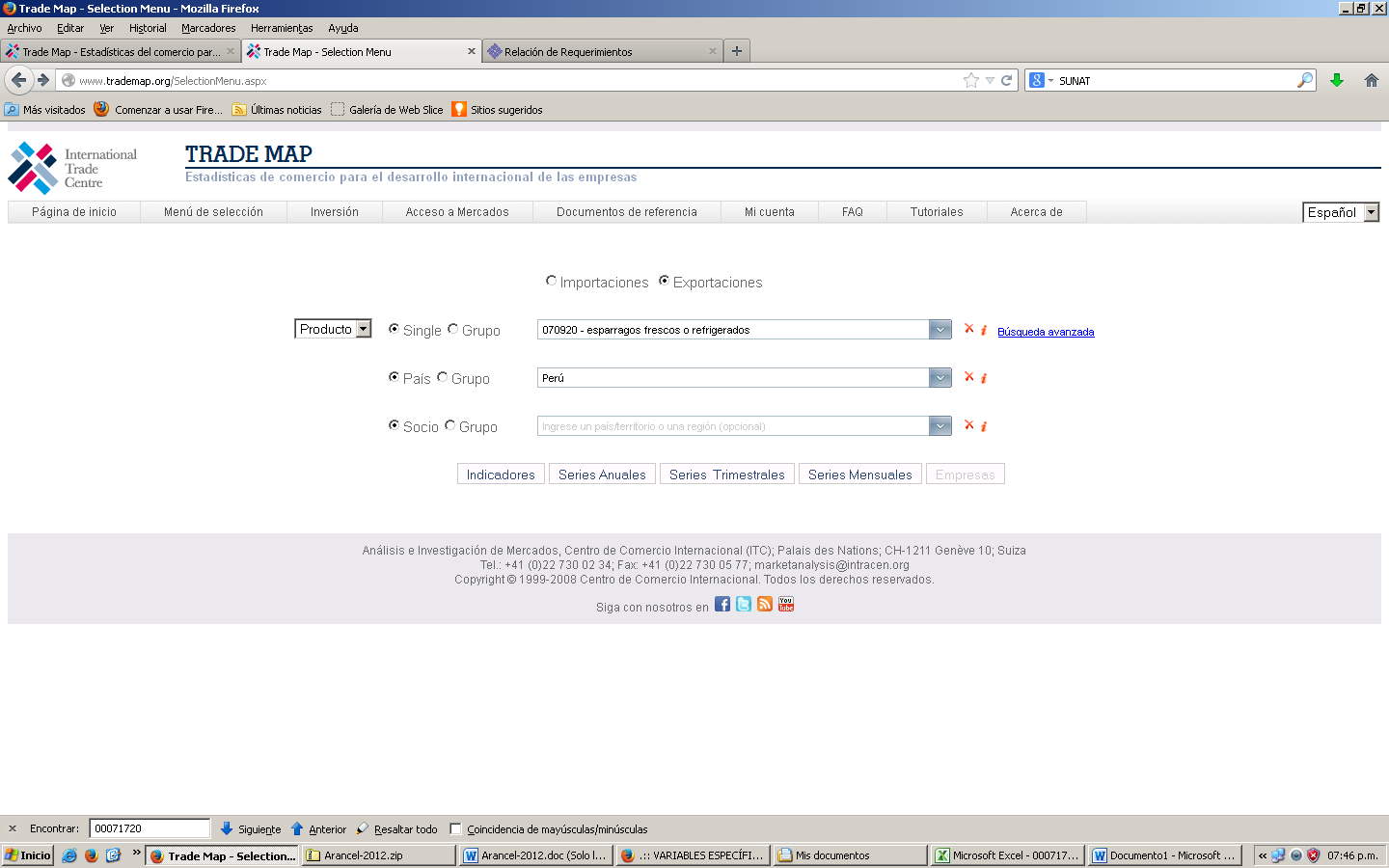Screen dimensions: 1389x868
Task: Expand the Perú country combo box arrow
Action: tap(940, 377)
